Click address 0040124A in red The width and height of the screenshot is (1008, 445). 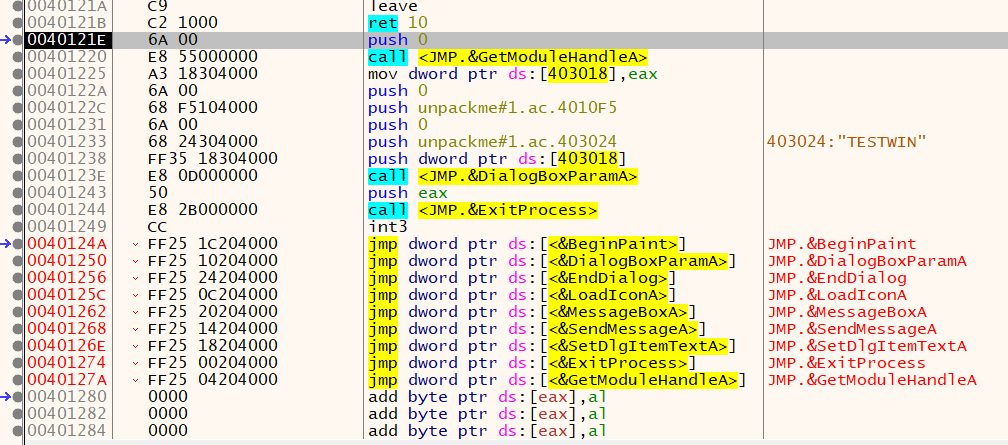point(68,244)
